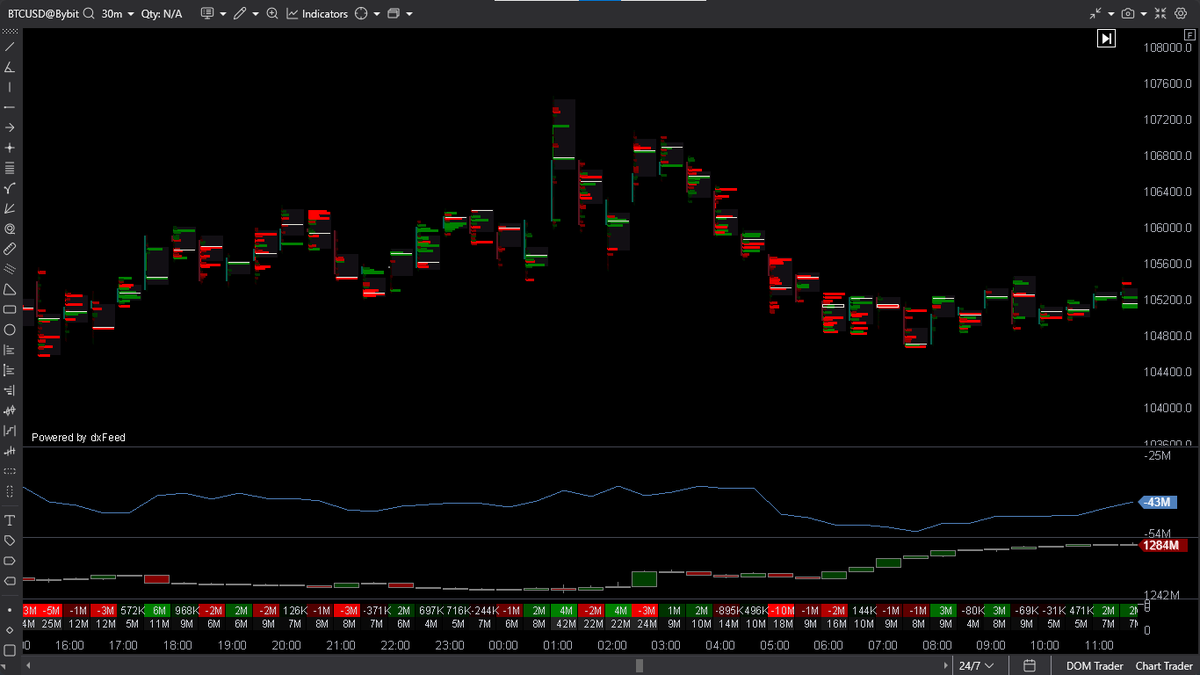This screenshot has width=1200, height=675.
Task: Jump to latest bar with skip-forward button
Action: [x=1106, y=38]
